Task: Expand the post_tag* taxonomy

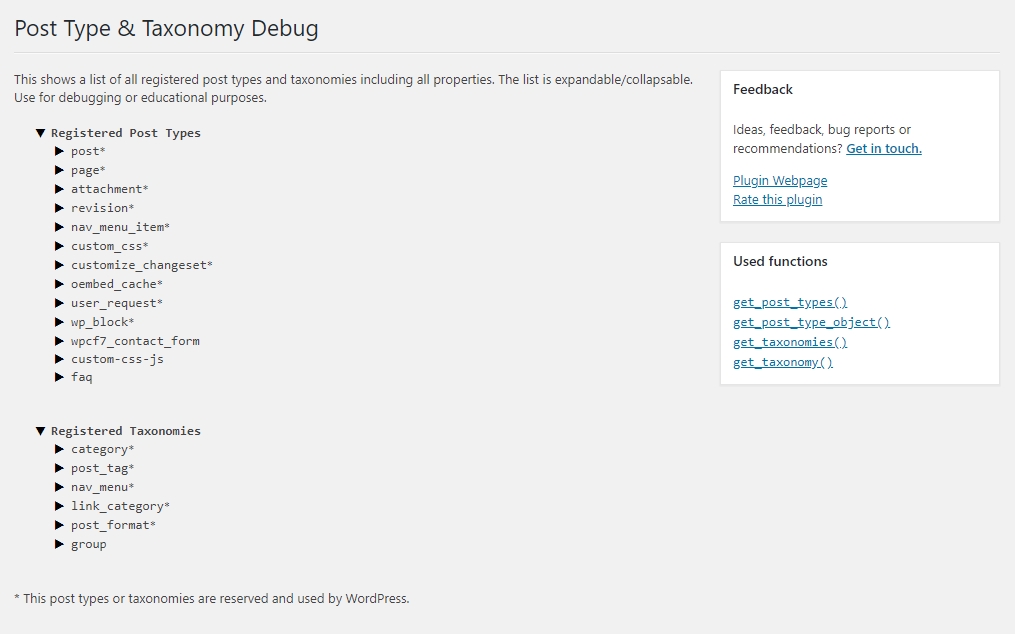Action: [60, 468]
